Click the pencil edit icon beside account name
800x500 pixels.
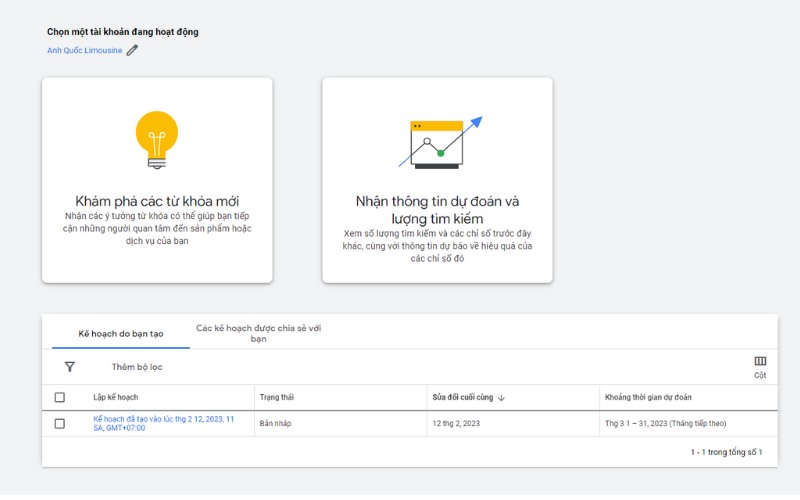132,50
